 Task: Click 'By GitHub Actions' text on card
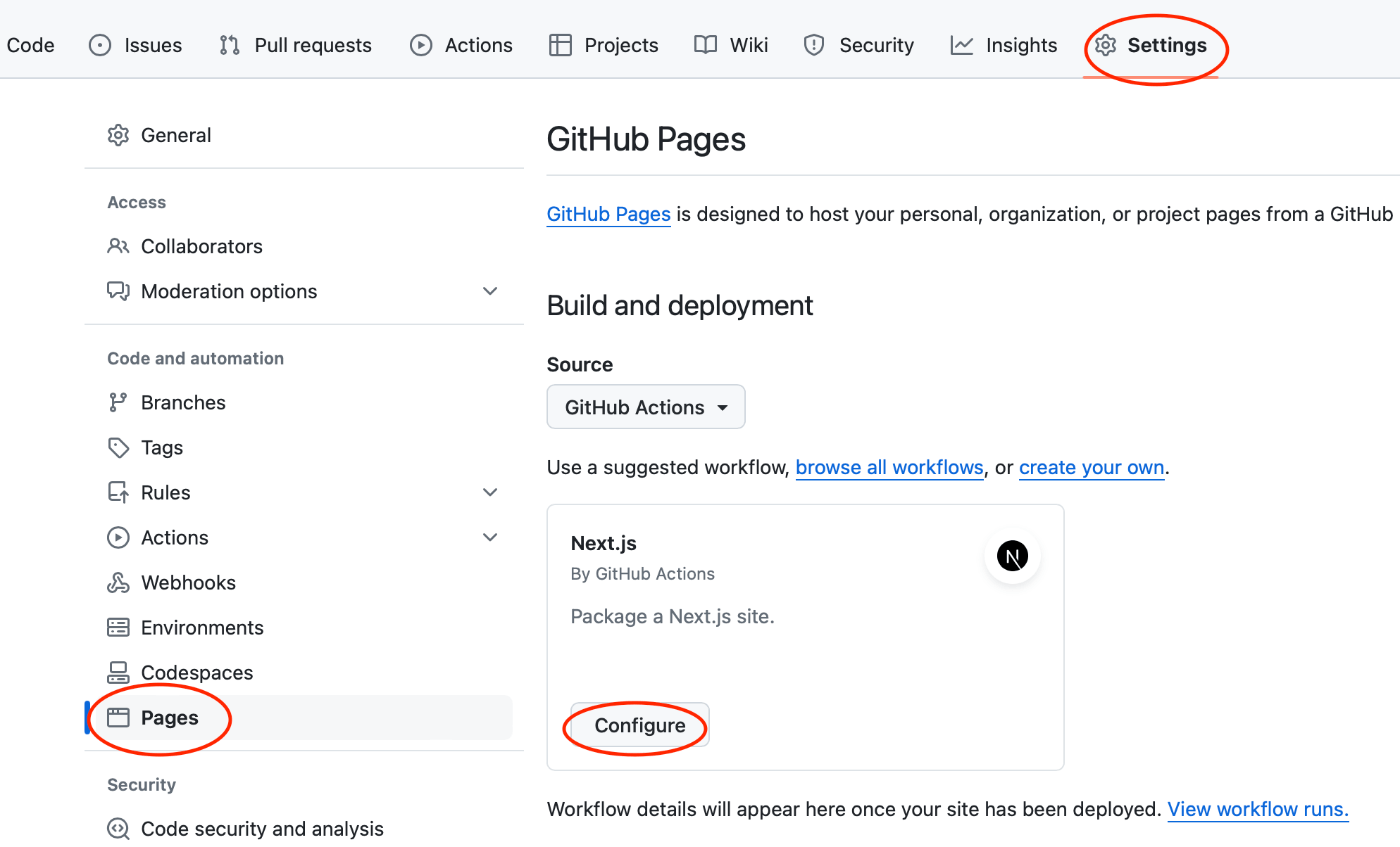[643, 573]
